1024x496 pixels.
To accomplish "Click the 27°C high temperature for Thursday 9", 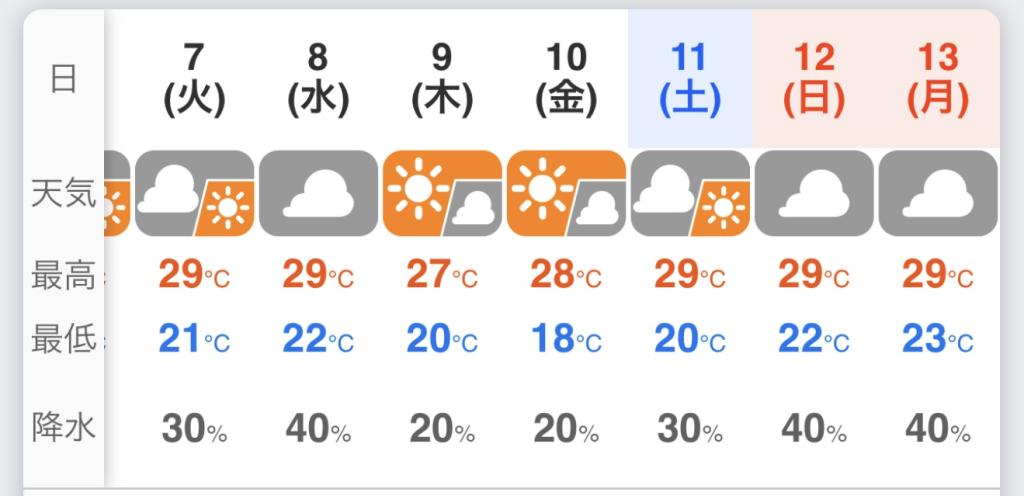I will tap(442, 275).
